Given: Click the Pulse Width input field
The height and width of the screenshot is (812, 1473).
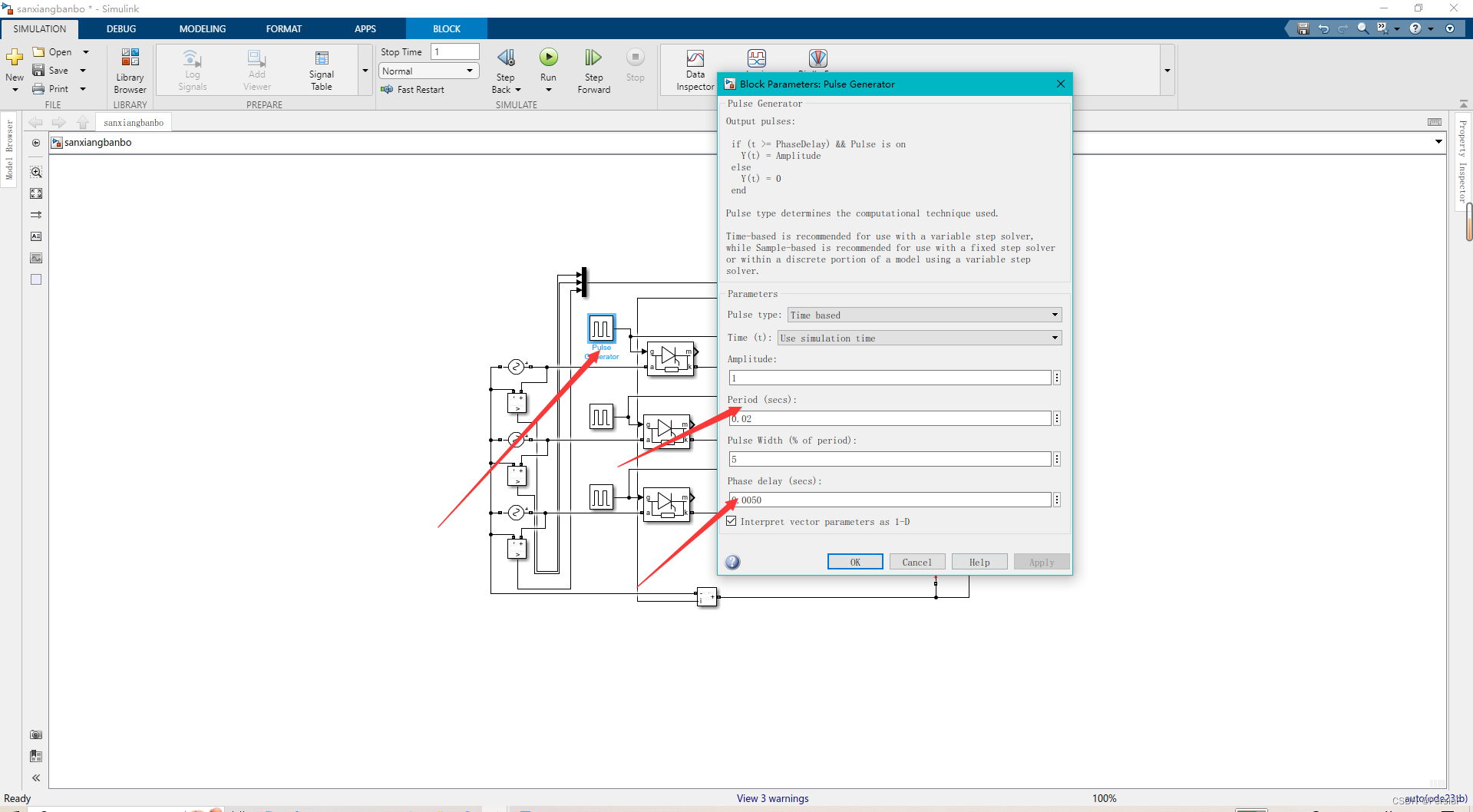Looking at the screenshot, I should pyautogui.click(x=890, y=459).
